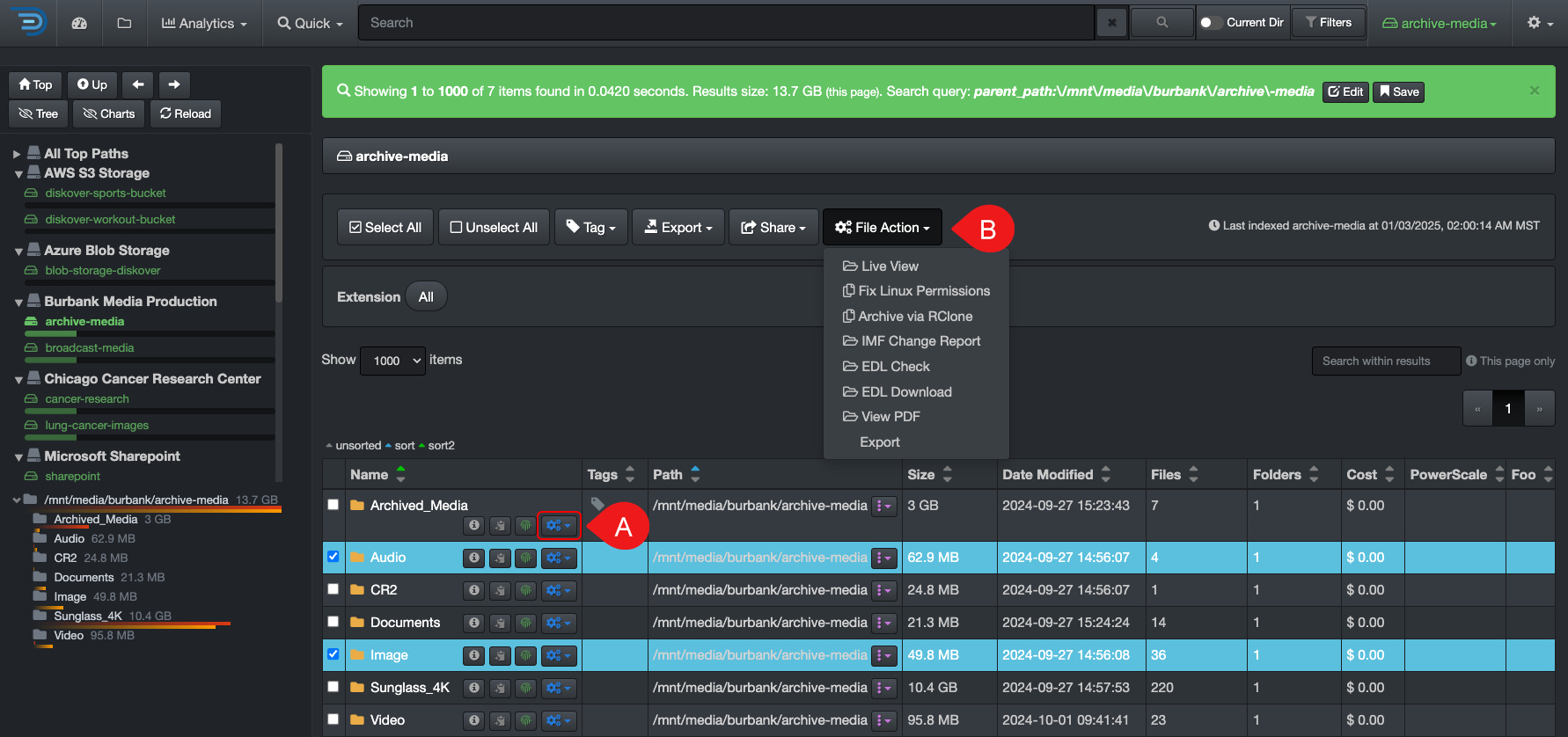
Task: Open the Analytics dropdown menu
Action: pos(204,23)
